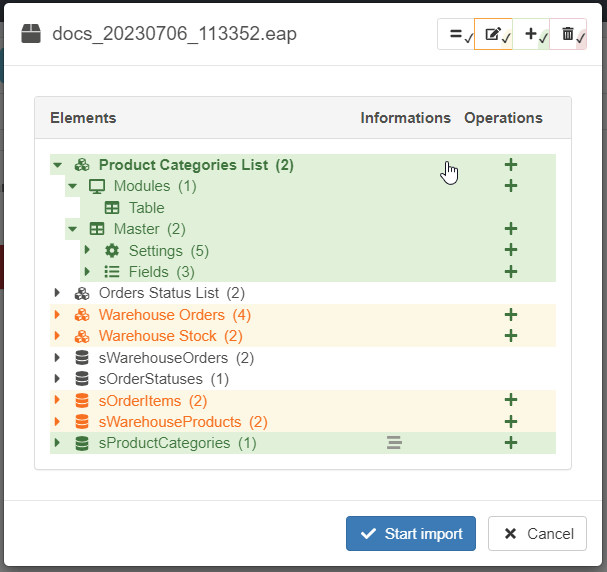Toggle the modified-items filter button

pos(494,34)
